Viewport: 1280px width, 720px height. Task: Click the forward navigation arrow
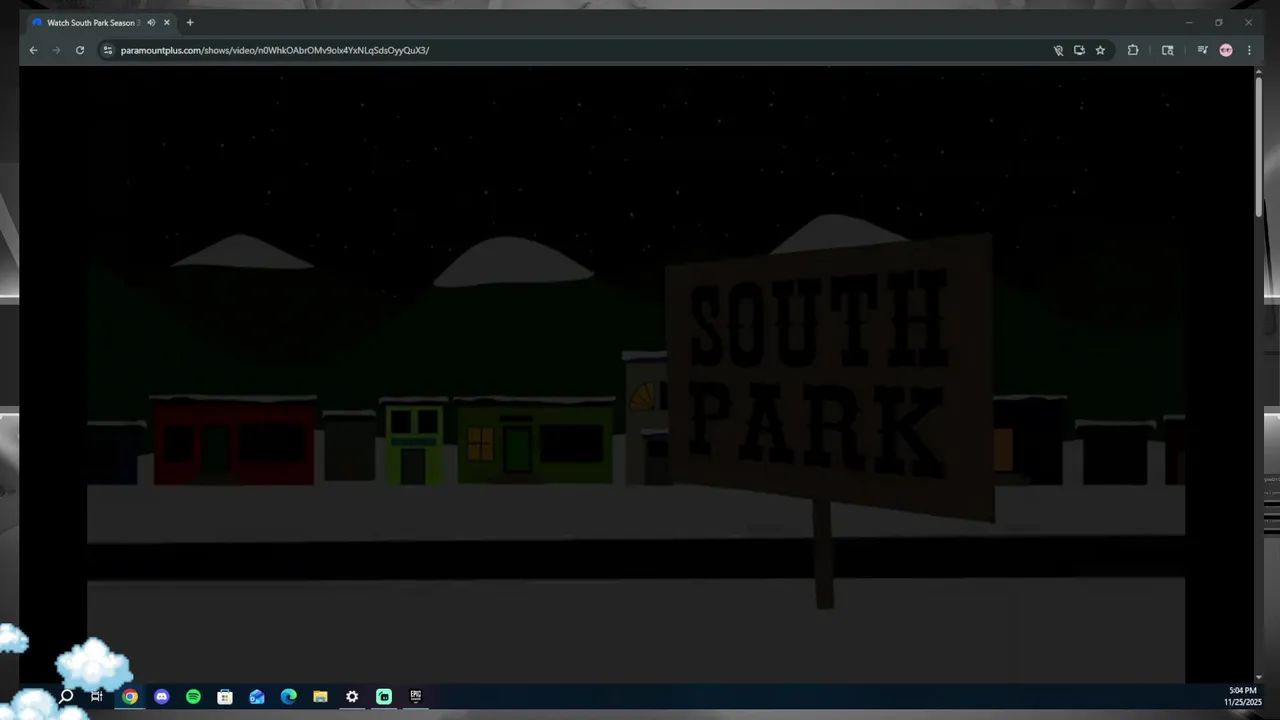56,50
